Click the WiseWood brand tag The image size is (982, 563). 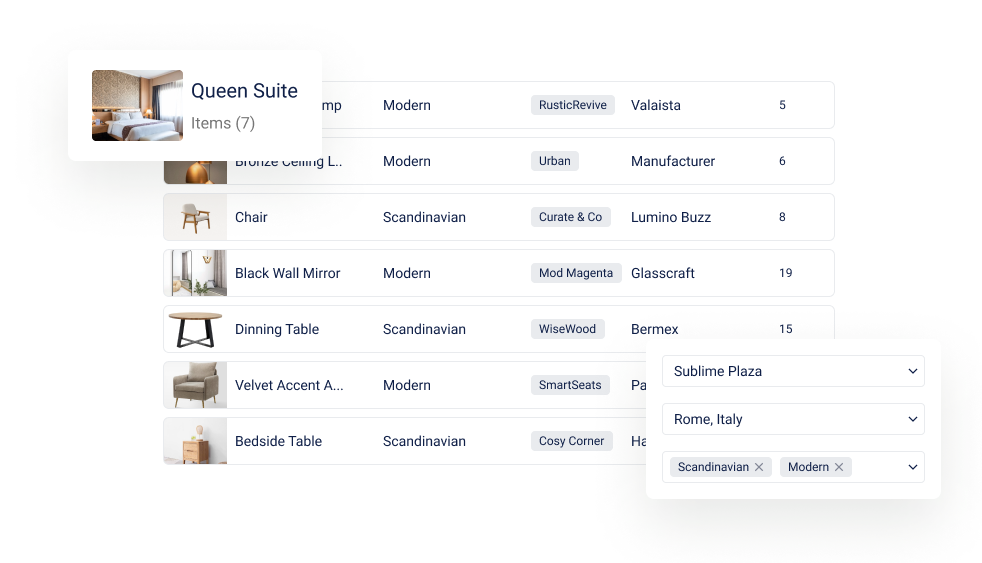tap(567, 329)
